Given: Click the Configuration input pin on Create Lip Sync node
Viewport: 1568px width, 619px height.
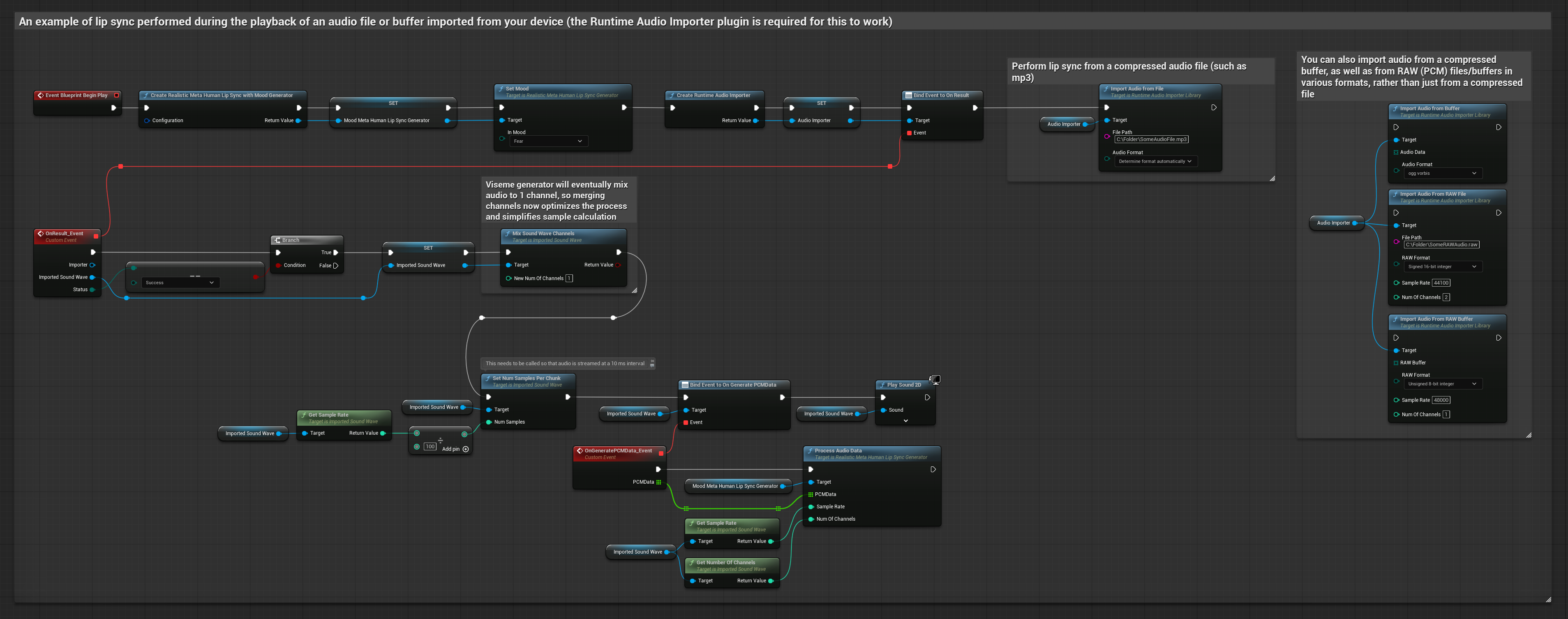Looking at the screenshot, I should pos(147,121).
